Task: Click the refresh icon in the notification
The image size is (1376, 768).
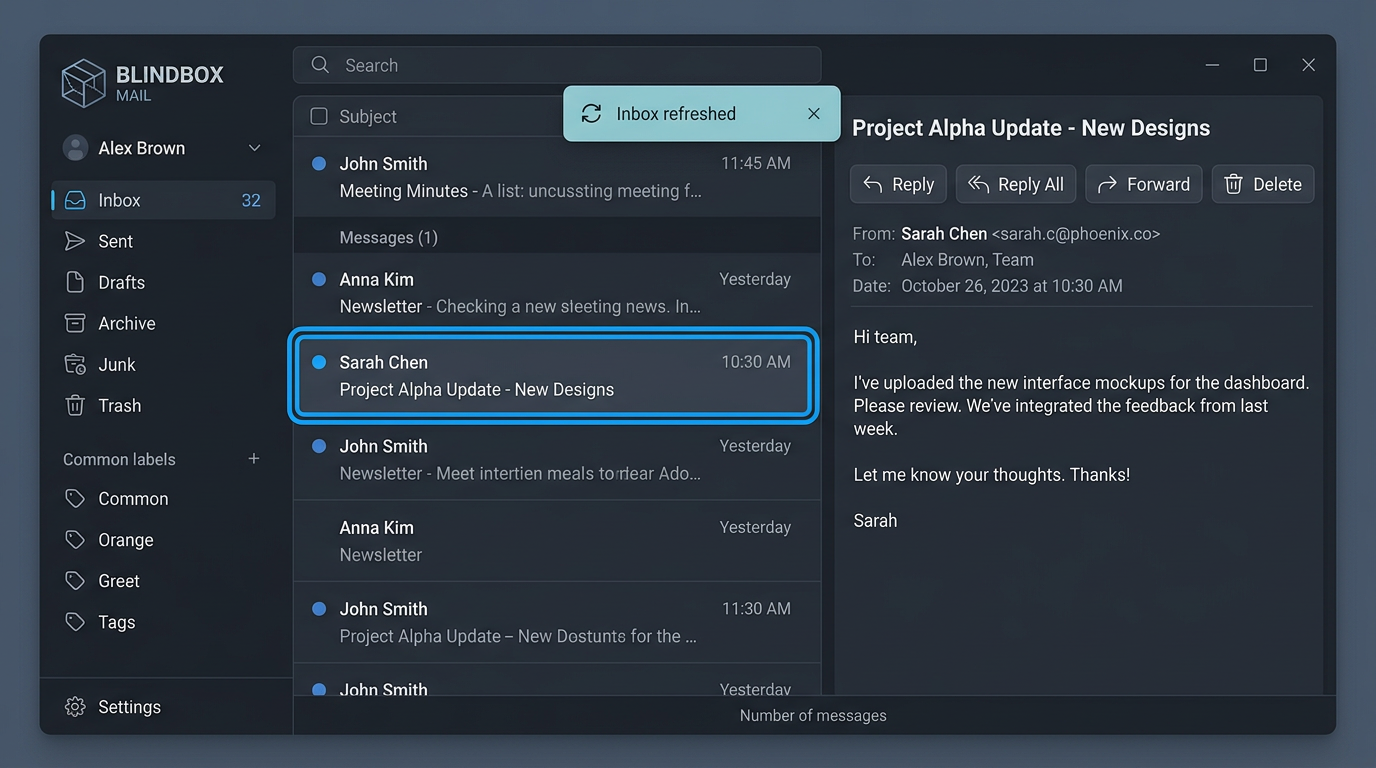Action: [591, 114]
